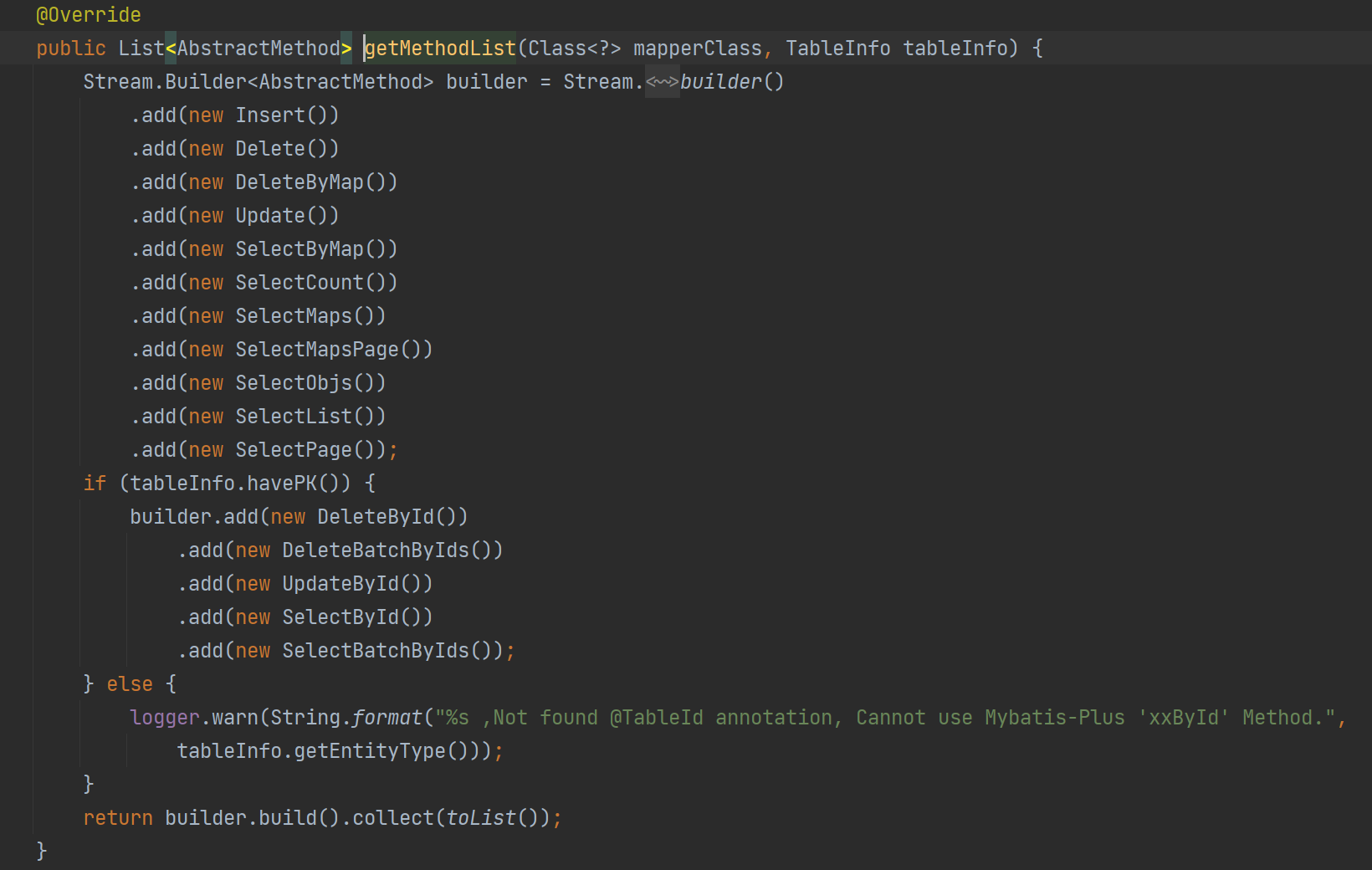Viewport: 1372px width, 870px height.
Task: Click the SelectList class name
Action: (x=294, y=417)
